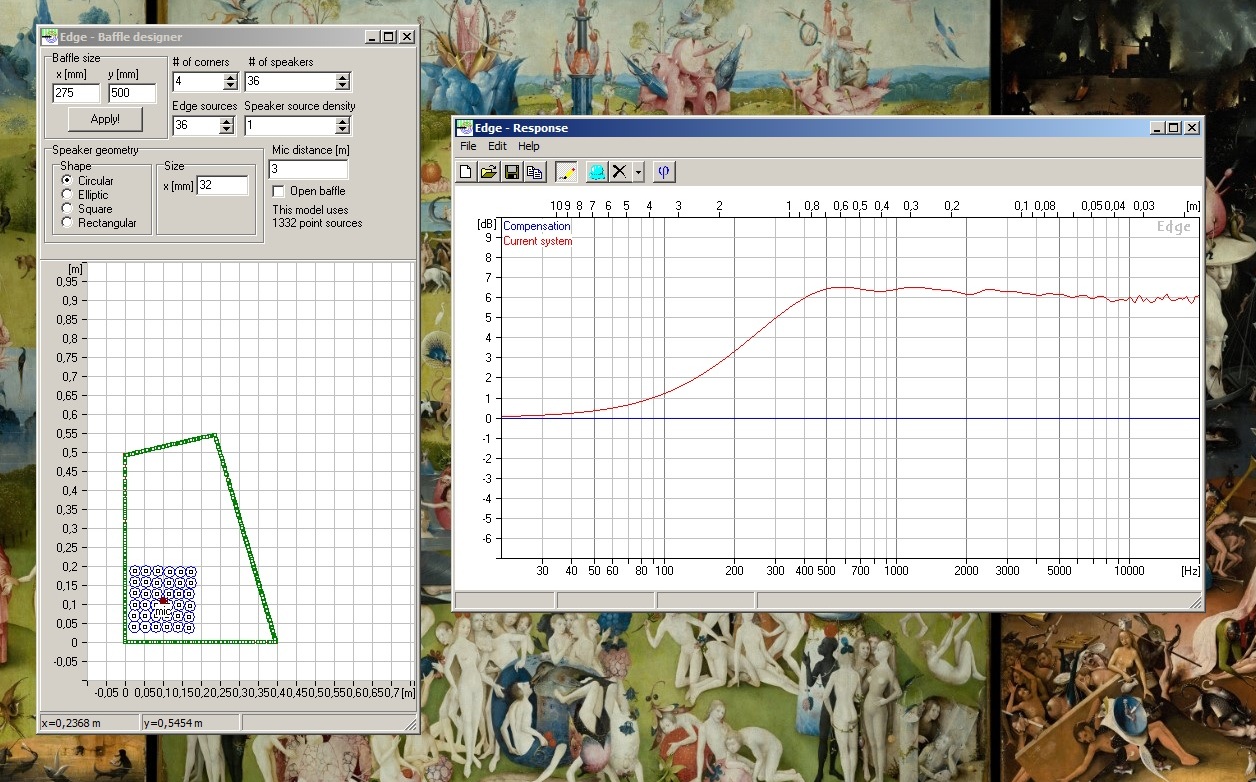The width and height of the screenshot is (1256, 782).
Task: Open the Help menu
Action: (528, 146)
